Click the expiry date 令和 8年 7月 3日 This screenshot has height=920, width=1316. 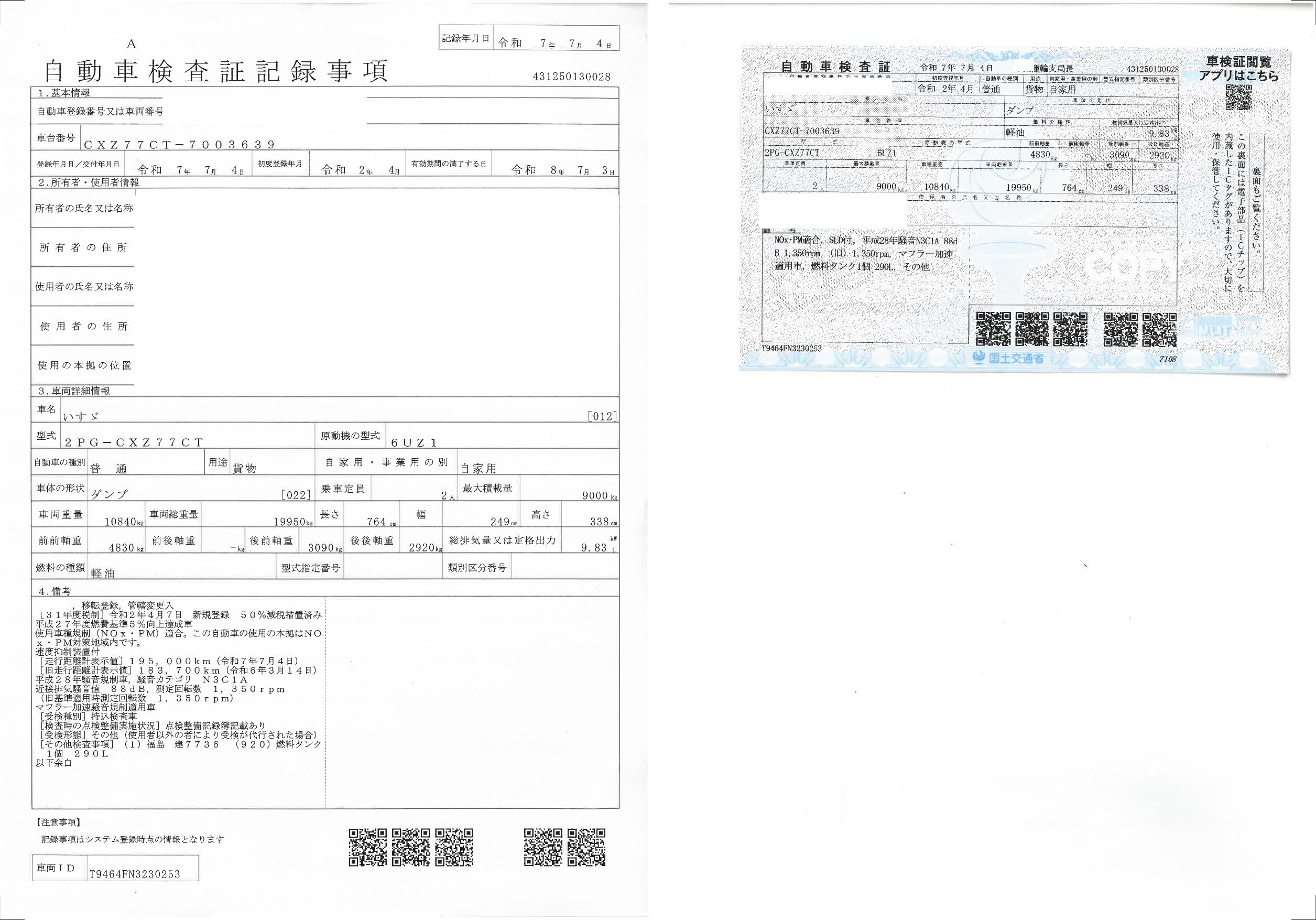click(563, 170)
